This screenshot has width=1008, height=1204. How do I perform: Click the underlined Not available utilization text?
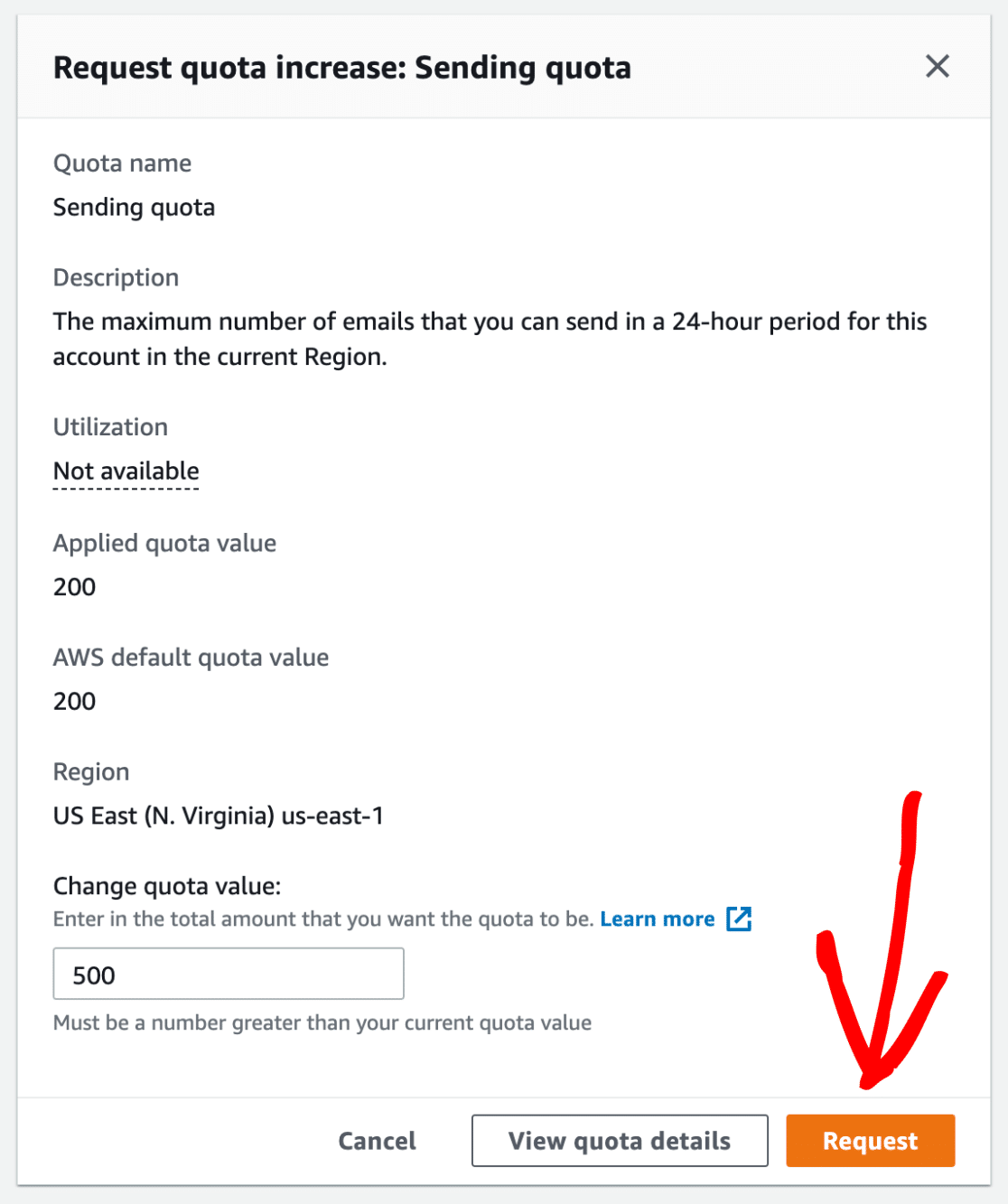[x=126, y=471]
